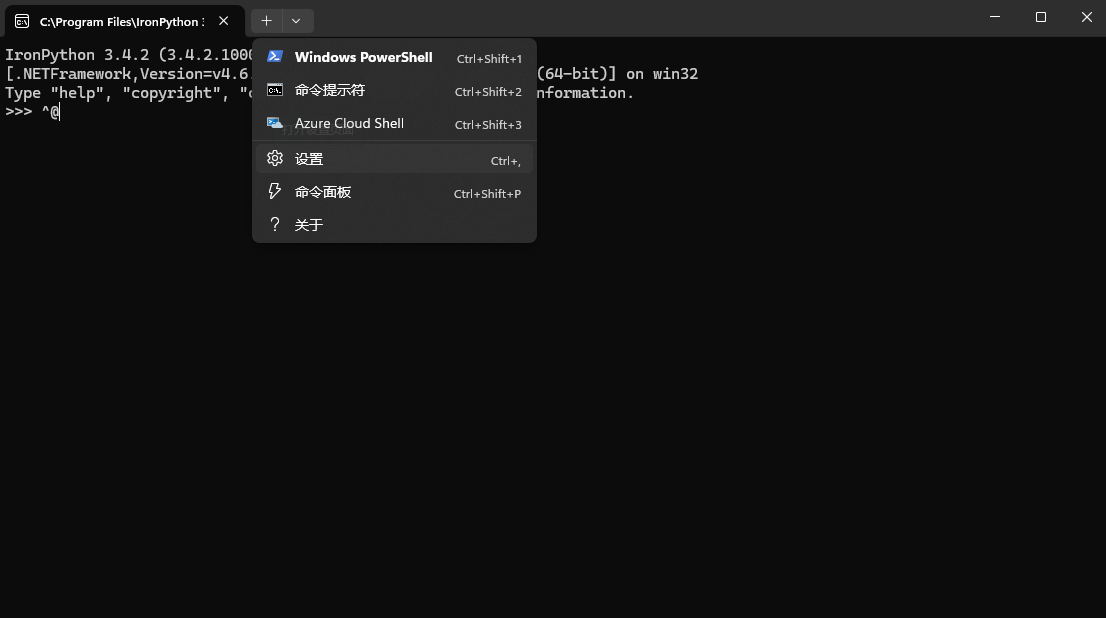Click the Windows PowerShell icon in the menu

pos(275,57)
